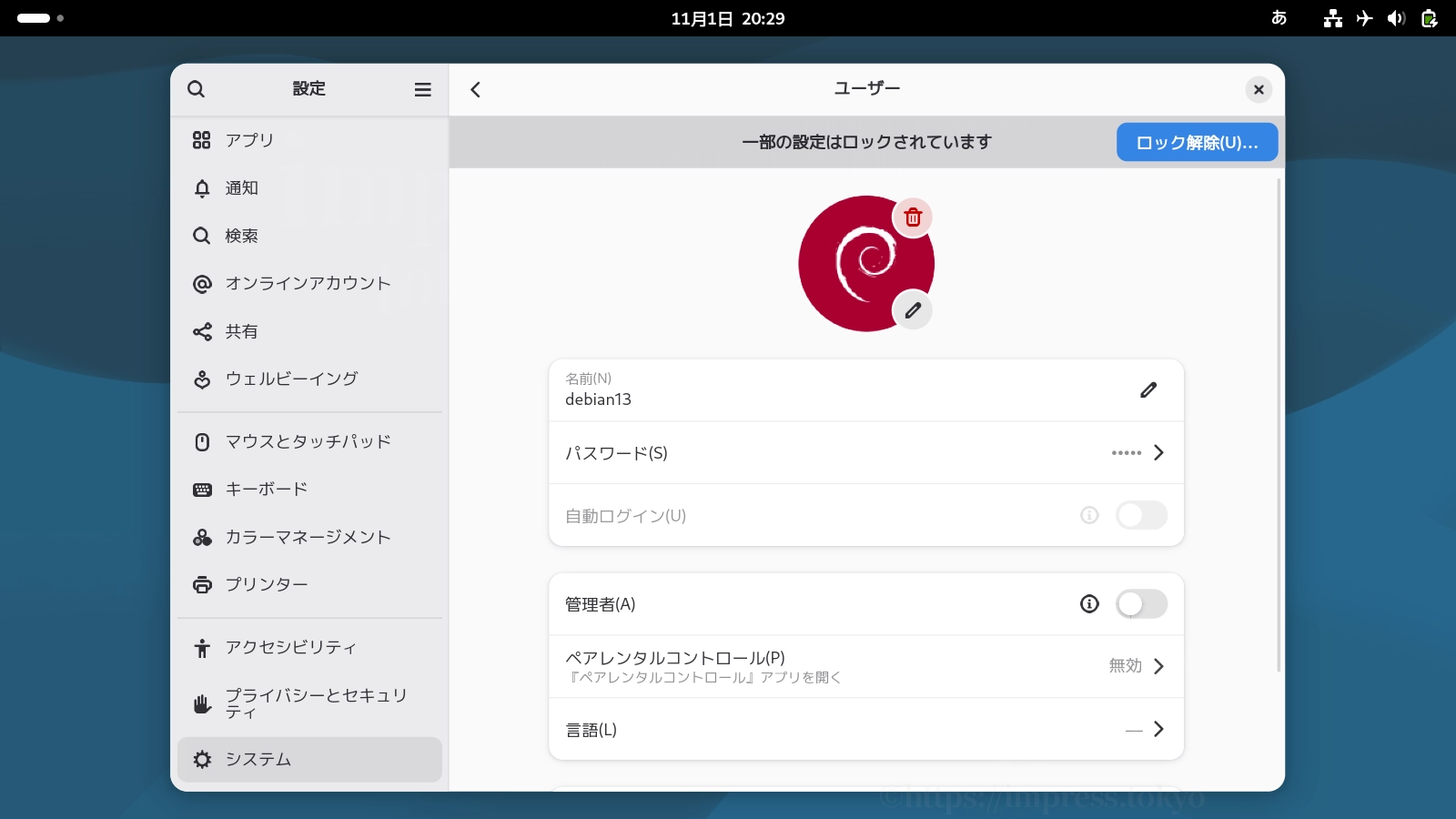Viewport: 1456px width, 819px height.
Task: Select システム text in the sidebar
Action: (x=258, y=760)
